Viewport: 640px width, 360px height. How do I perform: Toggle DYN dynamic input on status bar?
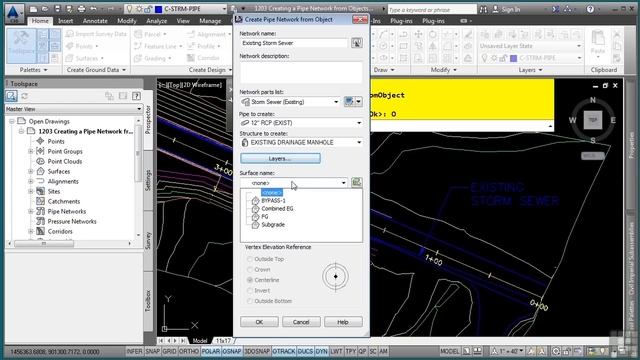click(x=322, y=351)
